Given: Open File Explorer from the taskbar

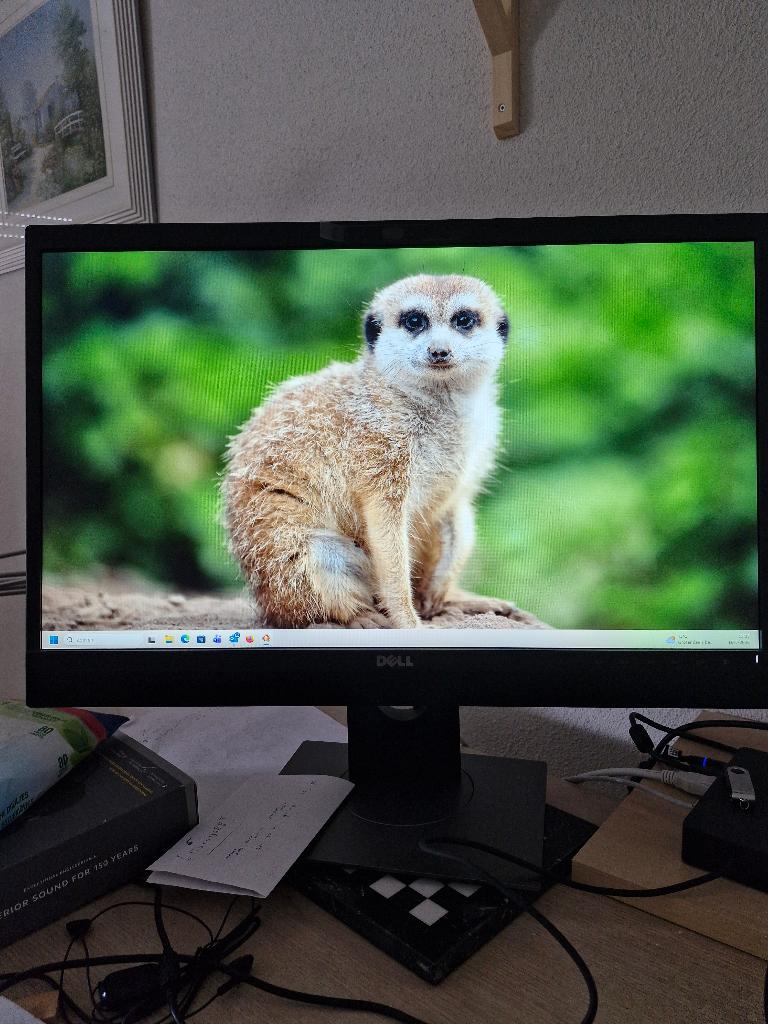Looking at the screenshot, I should (168, 639).
